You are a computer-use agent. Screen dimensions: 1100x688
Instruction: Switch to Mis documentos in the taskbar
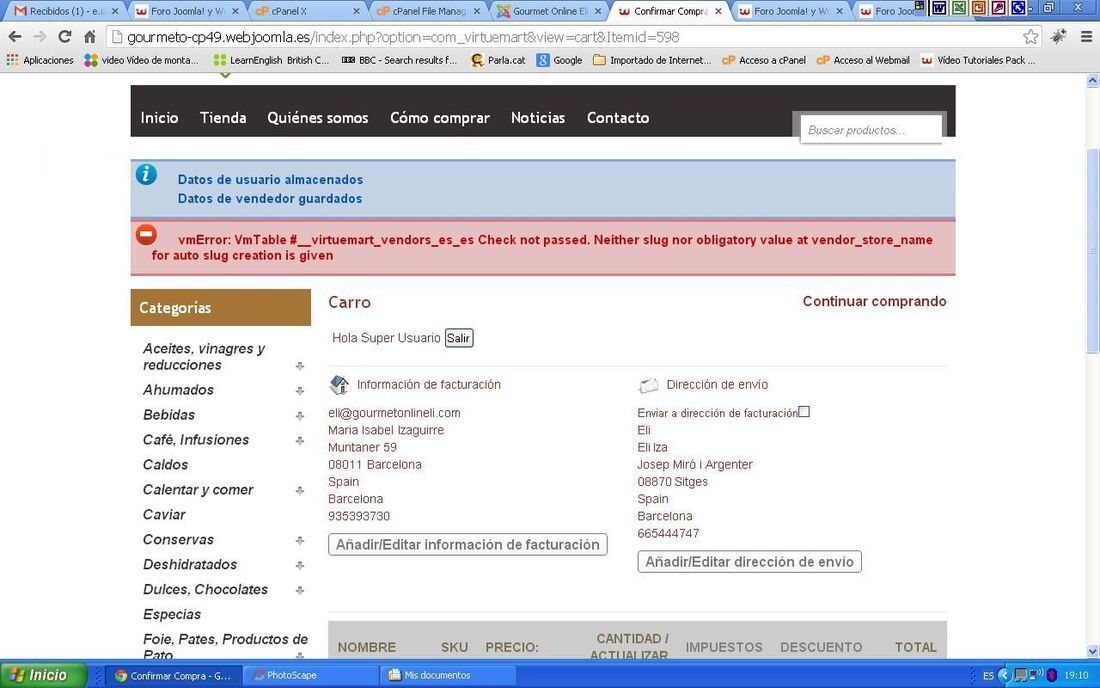448,675
